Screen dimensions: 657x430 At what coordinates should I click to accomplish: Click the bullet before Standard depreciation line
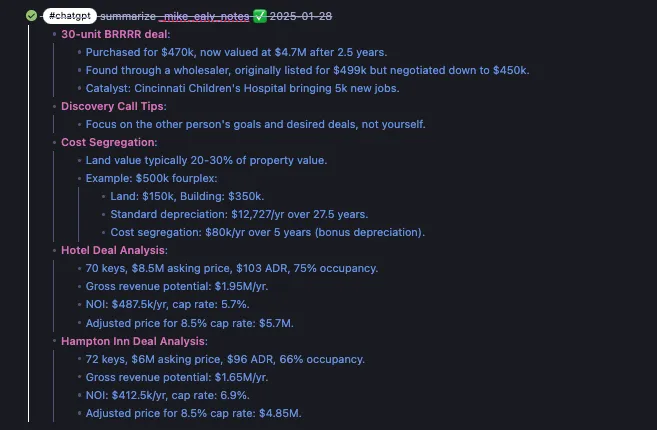pos(103,214)
